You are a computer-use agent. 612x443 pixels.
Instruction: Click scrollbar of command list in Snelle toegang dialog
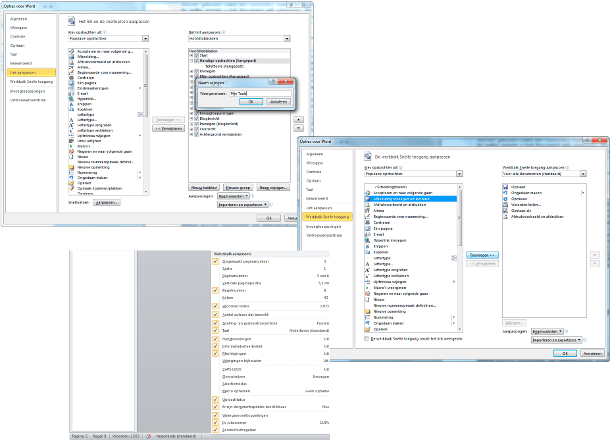point(459,258)
